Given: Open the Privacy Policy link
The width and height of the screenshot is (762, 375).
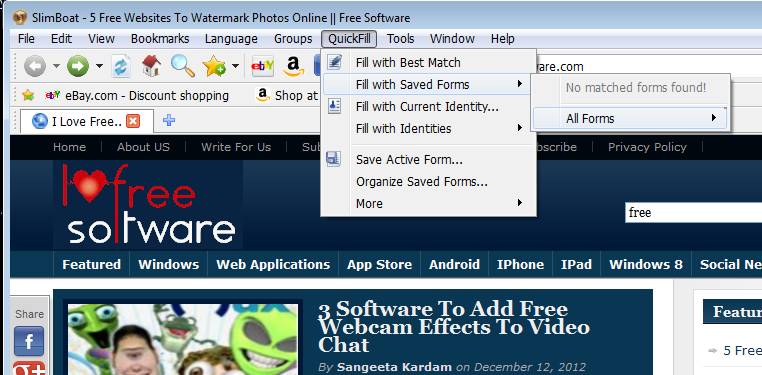Looking at the screenshot, I should (647, 147).
